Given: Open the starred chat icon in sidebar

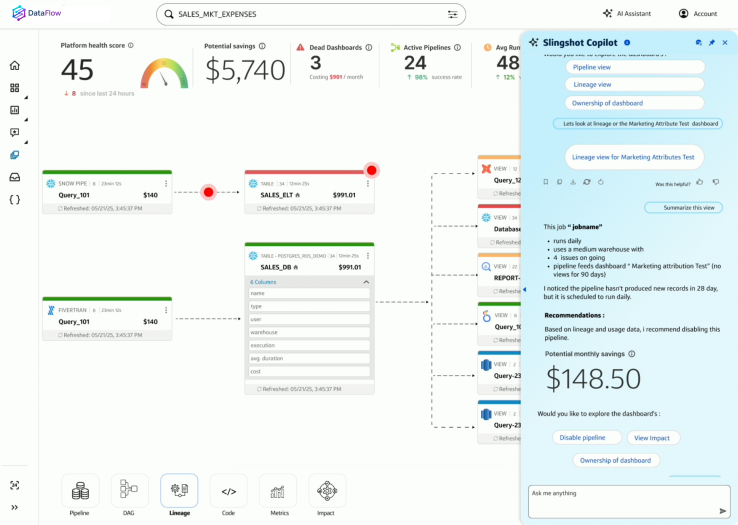Looking at the screenshot, I should coord(15,132).
